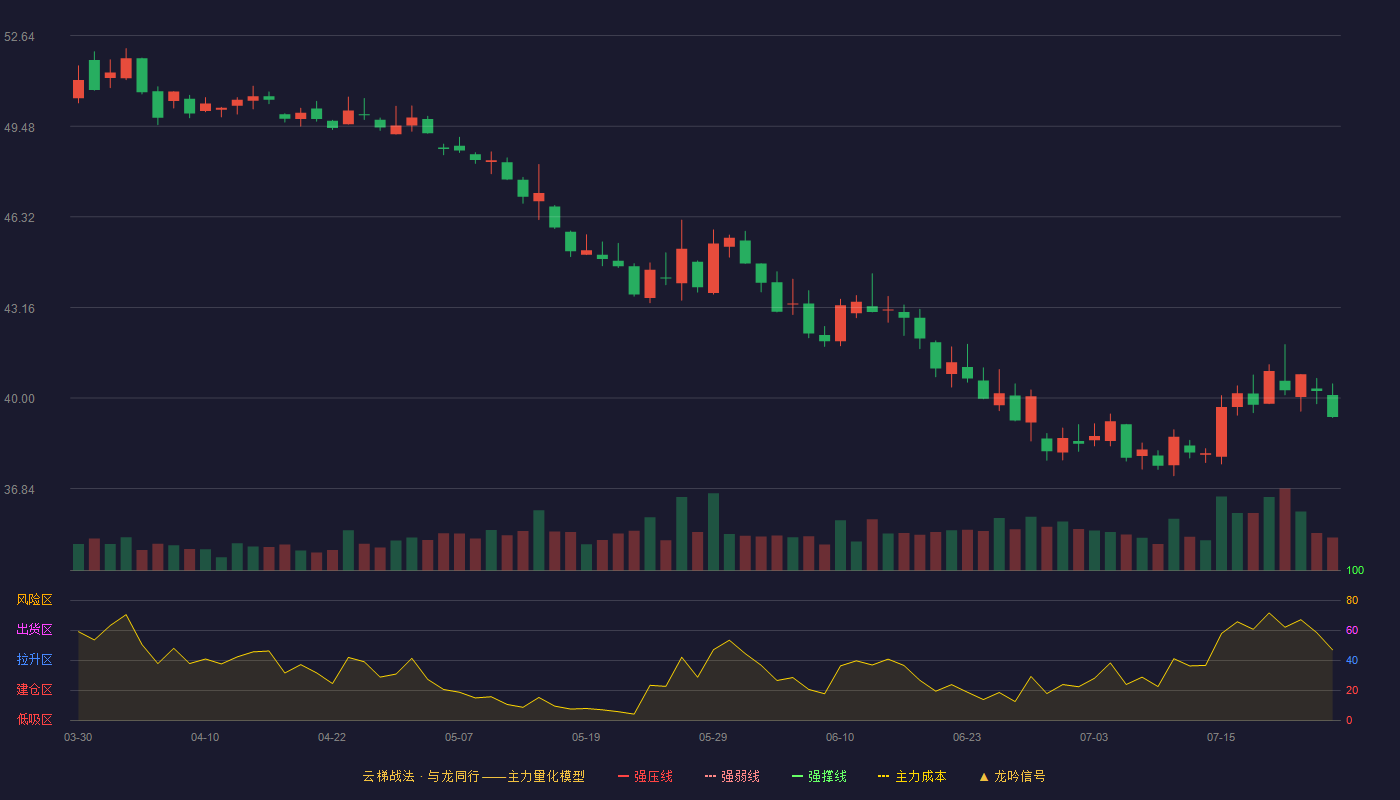Viewport: 1400px width, 800px height.
Task: Click the 04-22 date label
Action: pos(332,737)
